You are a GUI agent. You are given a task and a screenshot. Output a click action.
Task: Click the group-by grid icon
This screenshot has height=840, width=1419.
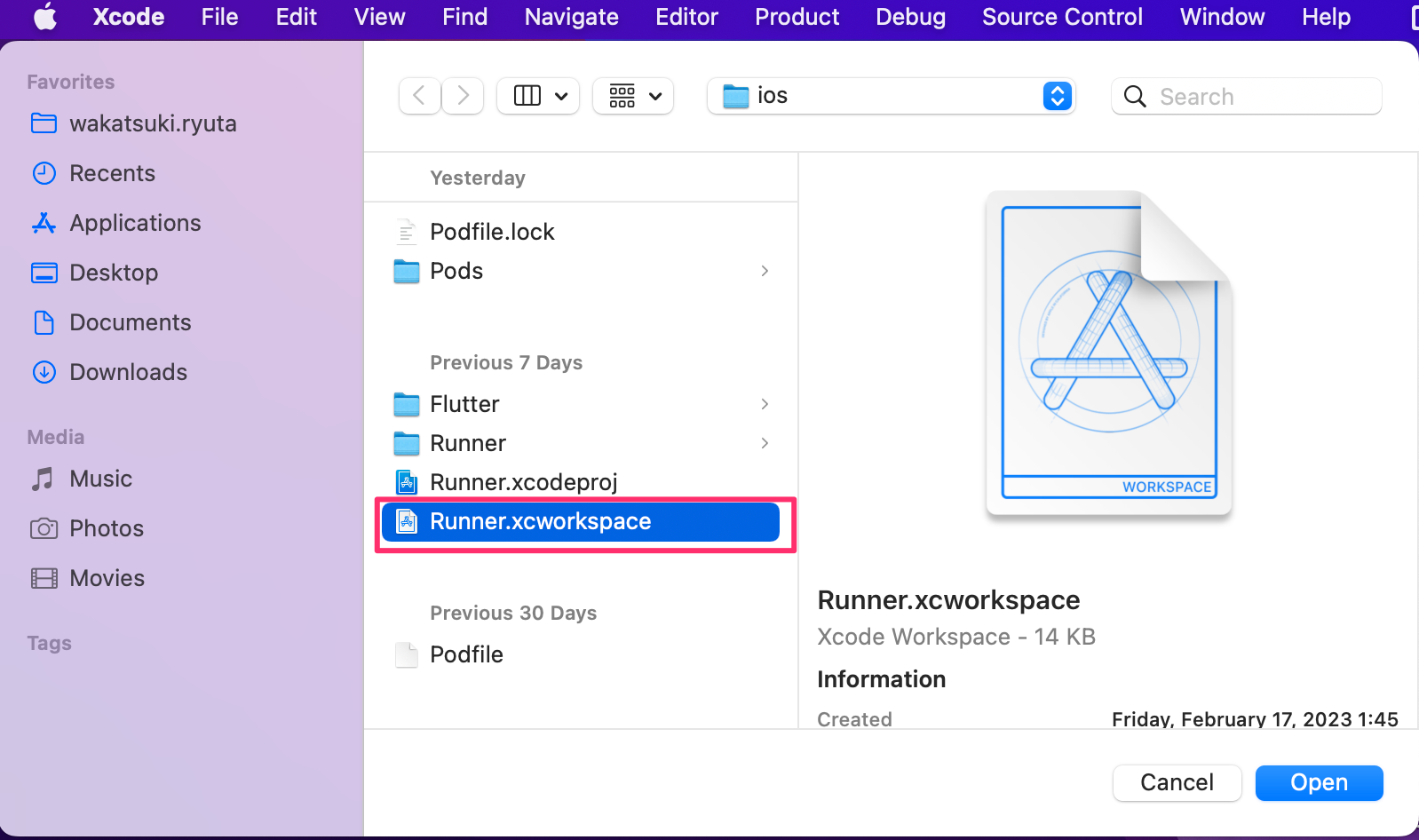[622, 96]
